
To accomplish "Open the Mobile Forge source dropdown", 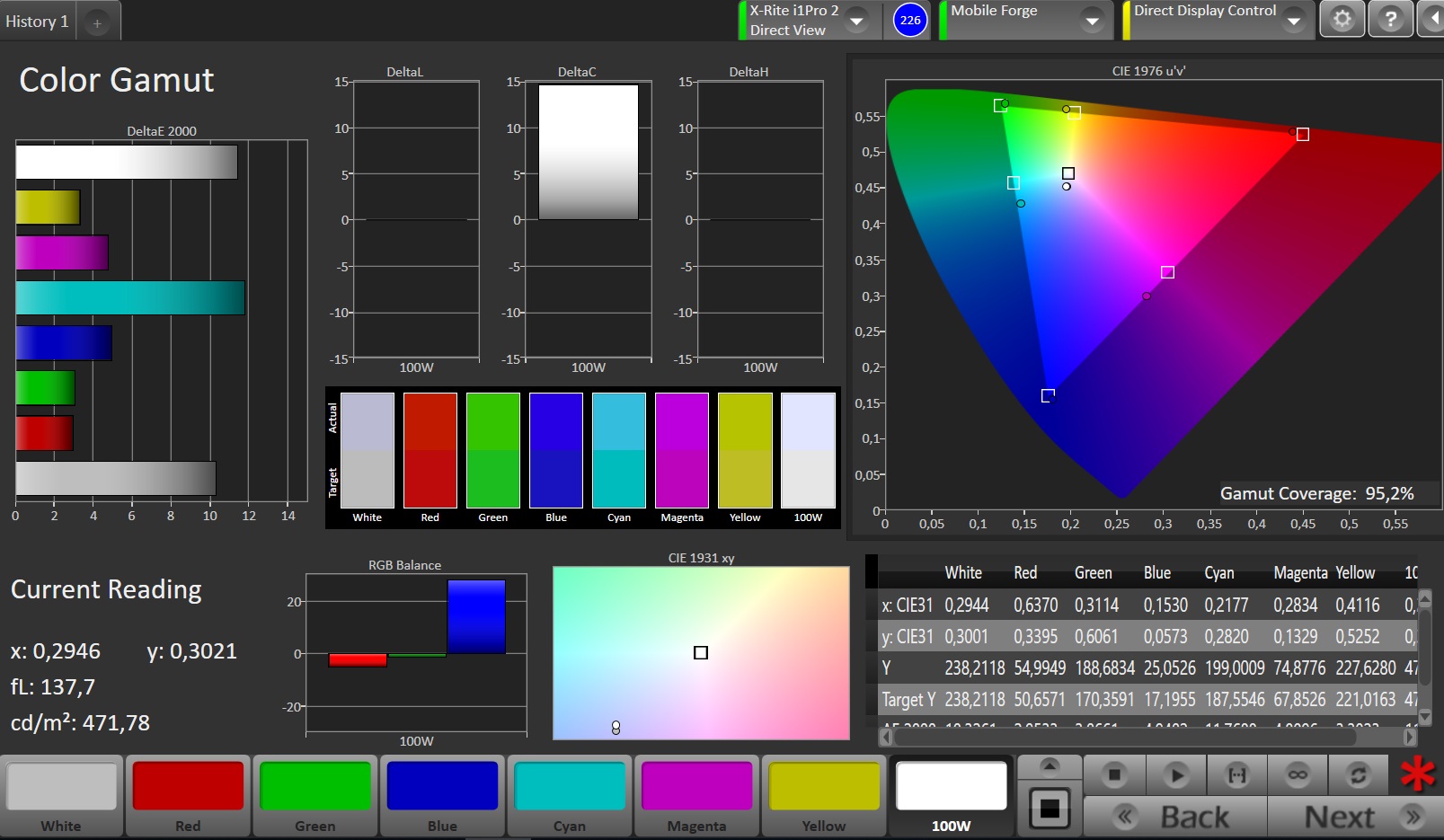I will coord(1092,20).
